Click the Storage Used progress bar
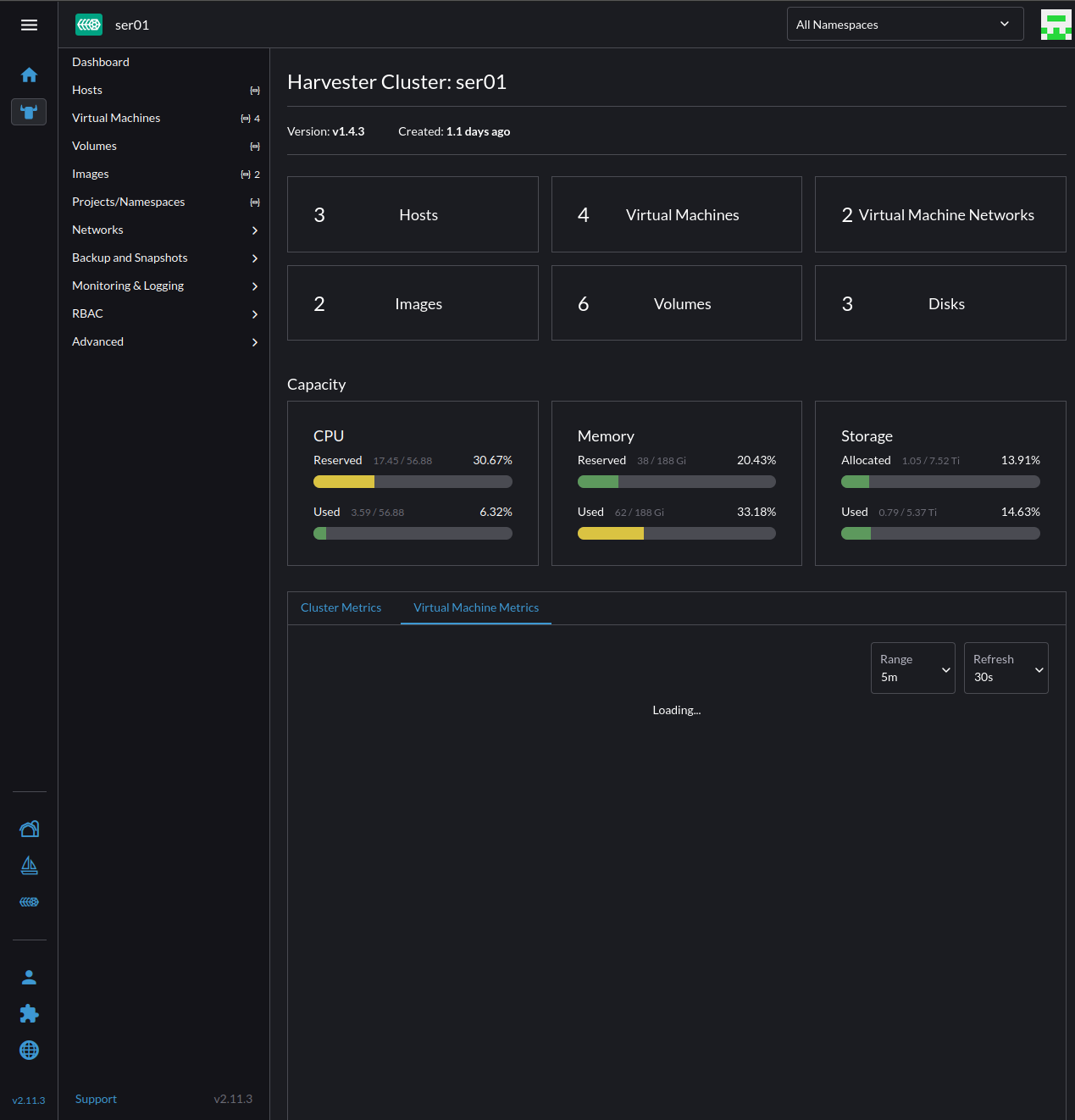The height and width of the screenshot is (1120, 1075). [x=940, y=534]
